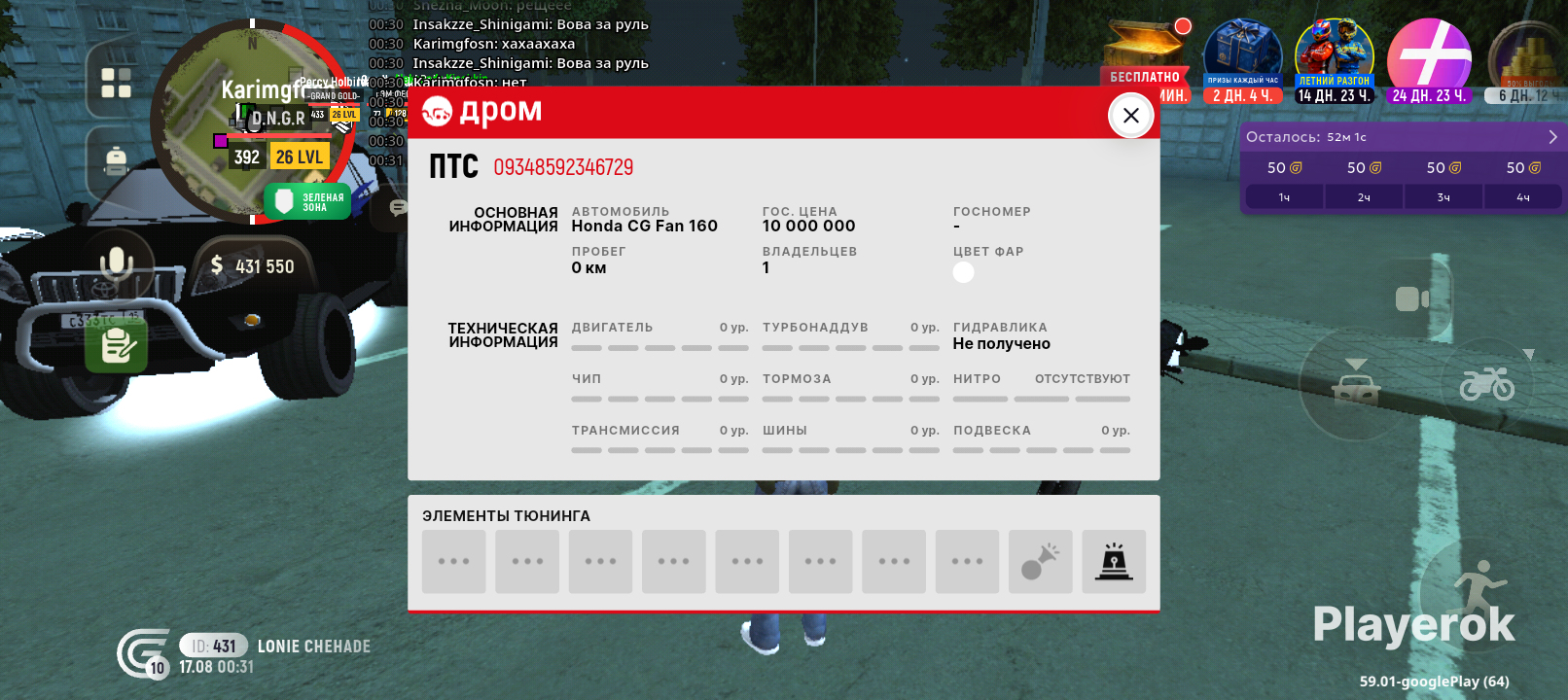Open the main menu grid icon

point(117,83)
